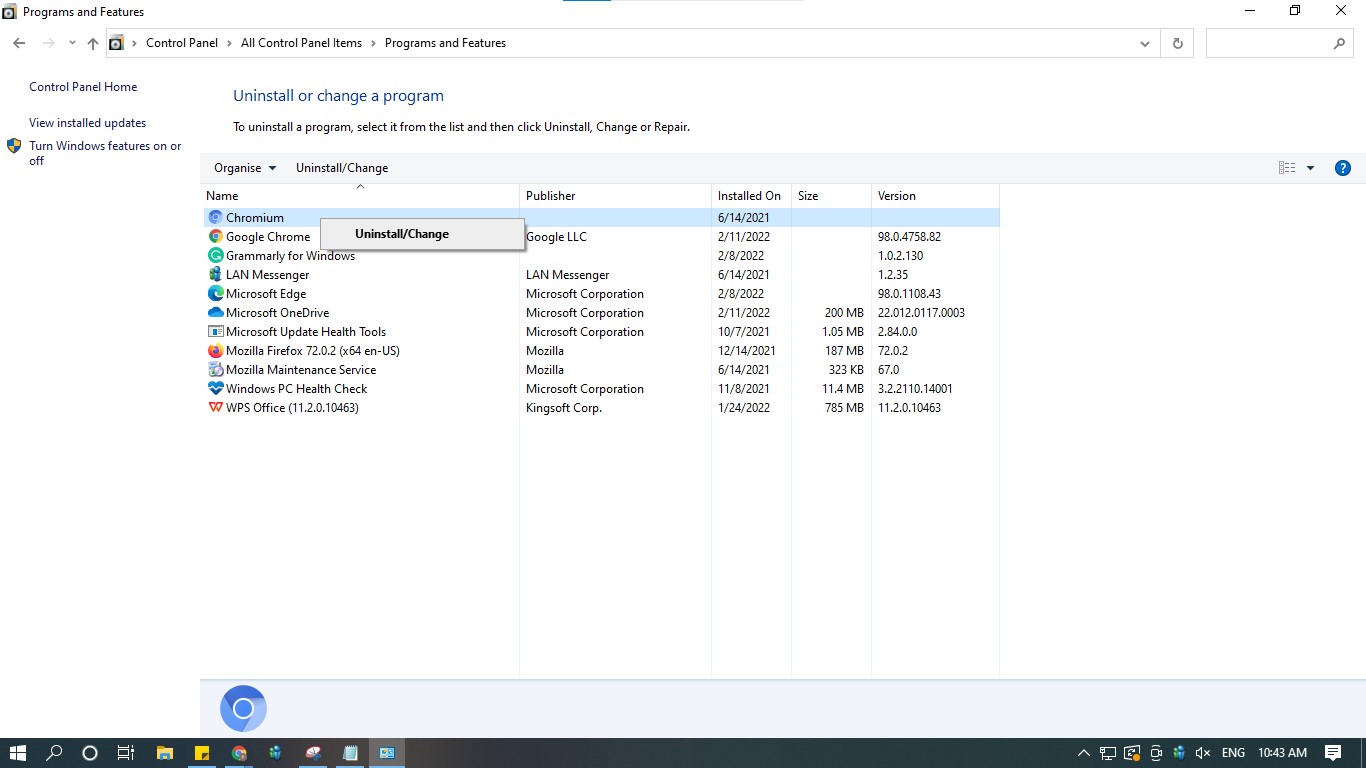Click the shield icon beside Turn Windows features
Screen dimensions: 1366x768
coord(14,146)
